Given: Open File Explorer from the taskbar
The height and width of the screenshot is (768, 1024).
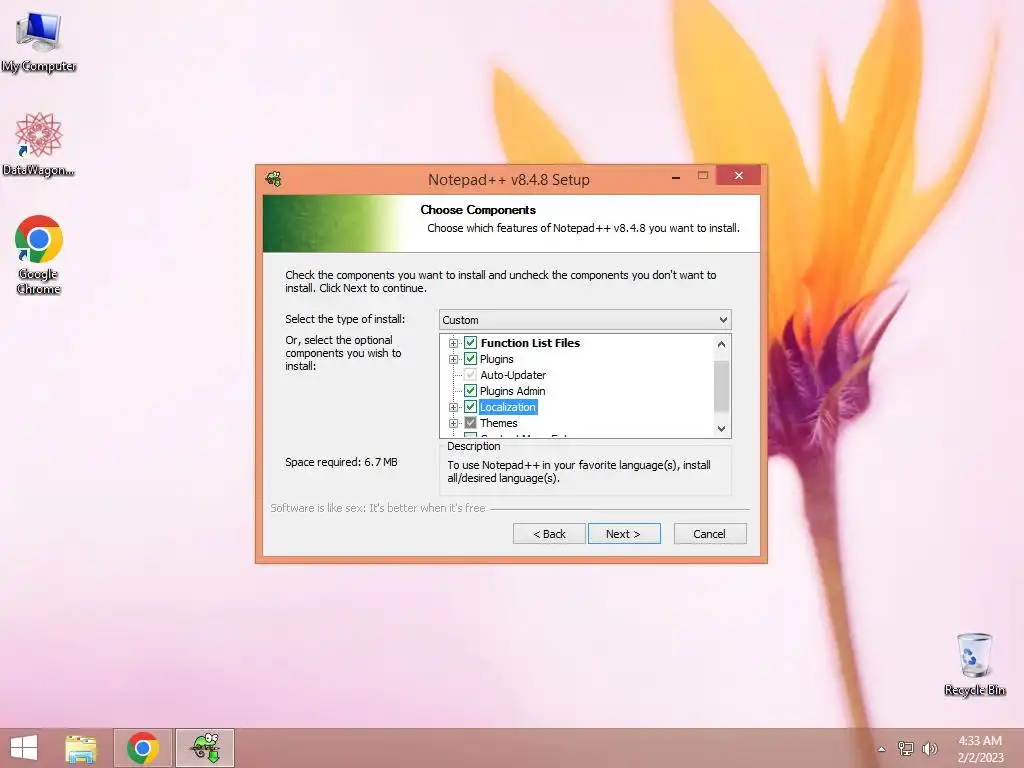Looking at the screenshot, I should [81, 748].
